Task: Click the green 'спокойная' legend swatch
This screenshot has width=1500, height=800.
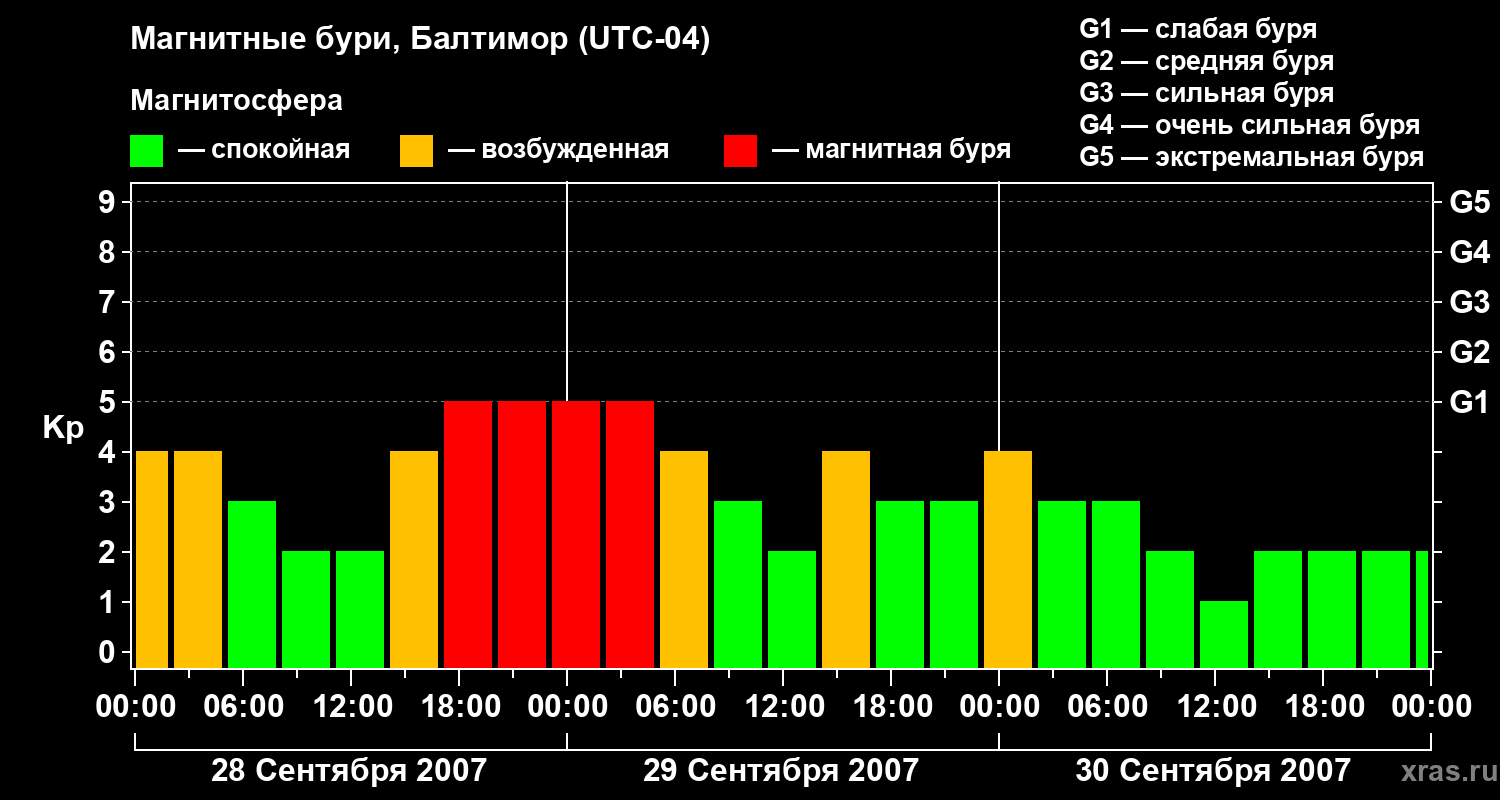Action: coord(146,151)
